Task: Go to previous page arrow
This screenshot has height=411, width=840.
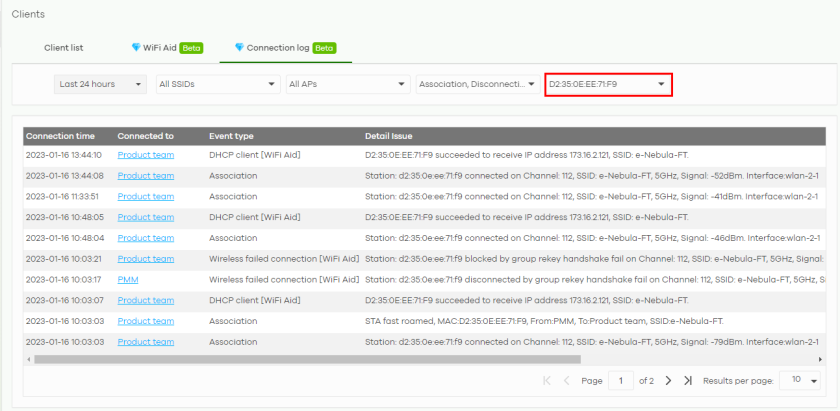Action: (567, 381)
